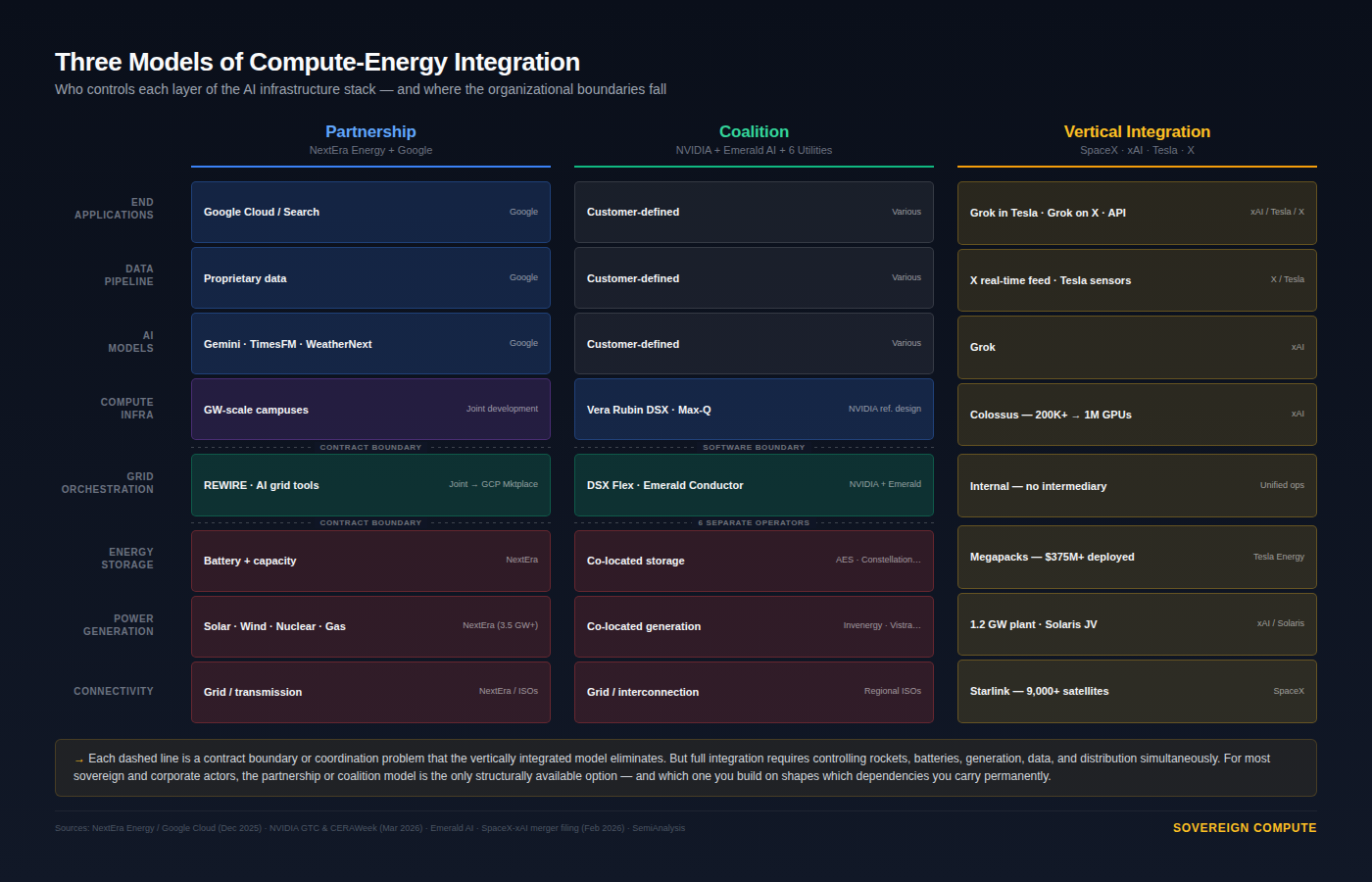Select the Battery + capacity card

point(370,561)
